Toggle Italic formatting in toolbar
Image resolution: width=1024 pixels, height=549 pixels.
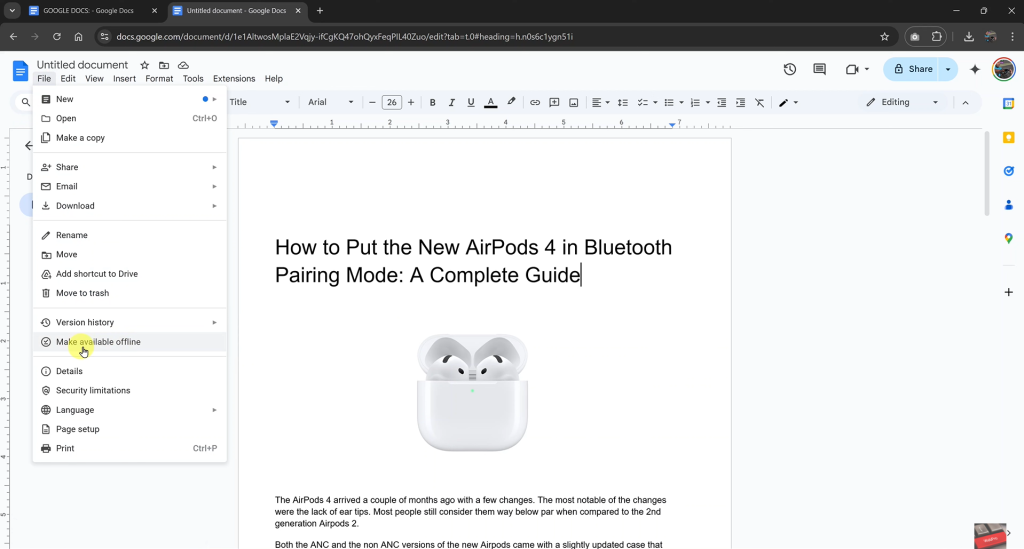pyautogui.click(x=451, y=102)
